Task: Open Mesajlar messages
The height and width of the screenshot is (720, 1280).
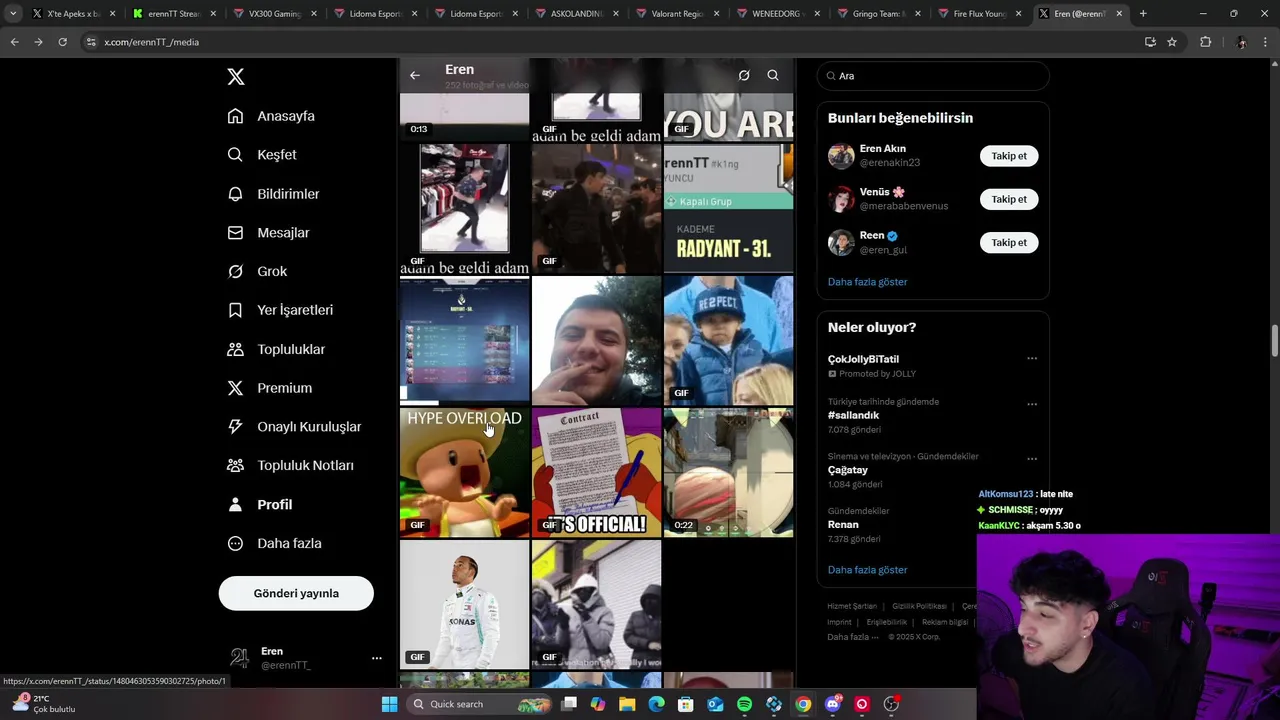Action: pyautogui.click(x=268, y=233)
